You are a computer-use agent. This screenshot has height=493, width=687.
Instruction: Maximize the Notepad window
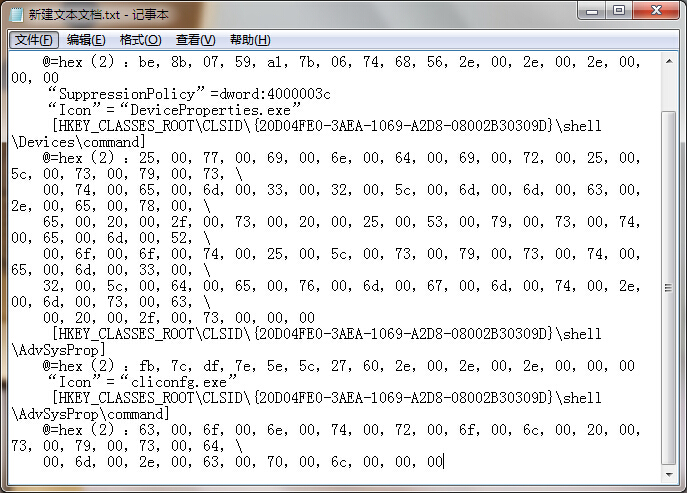click(x=619, y=11)
